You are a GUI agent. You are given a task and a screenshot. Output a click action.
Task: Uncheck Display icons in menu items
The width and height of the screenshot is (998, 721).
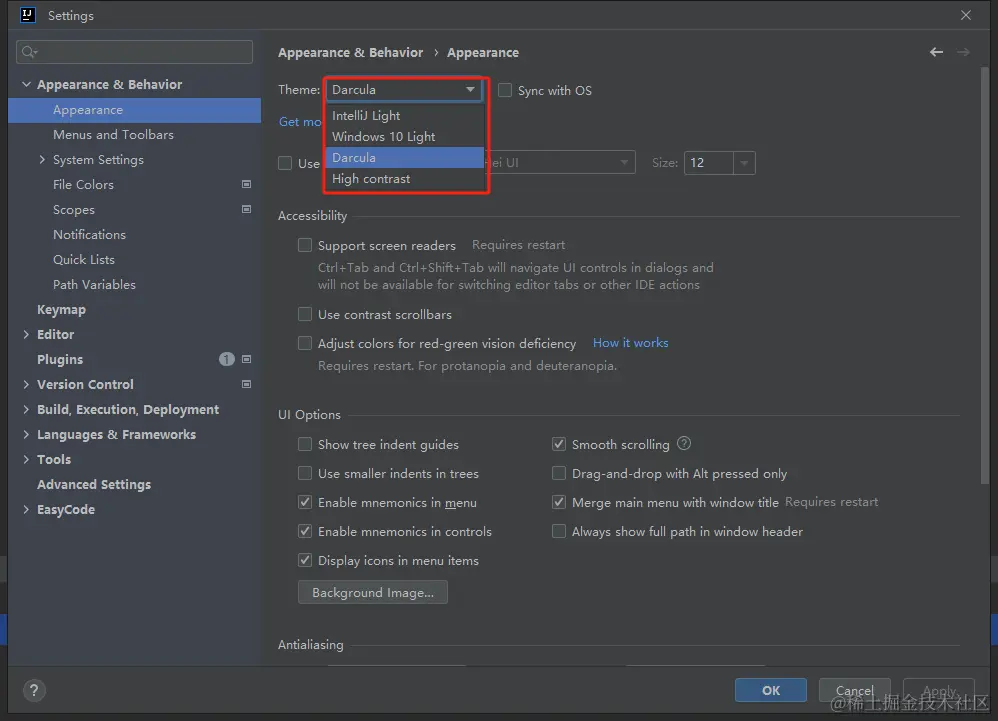point(305,561)
